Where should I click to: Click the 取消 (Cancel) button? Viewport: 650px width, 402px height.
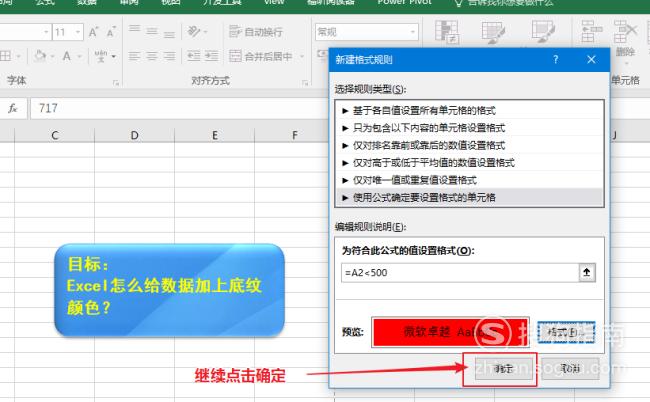pyautogui.click(x=570, y=368)
